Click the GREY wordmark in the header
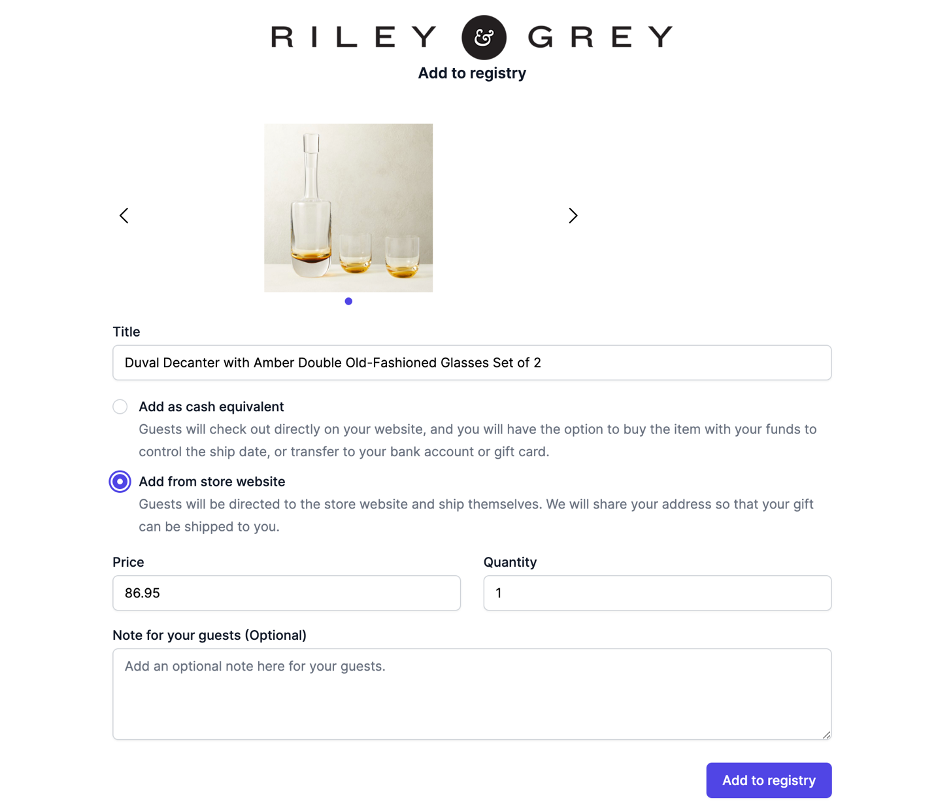Screen dimensions: 936x802 point(601,36)
